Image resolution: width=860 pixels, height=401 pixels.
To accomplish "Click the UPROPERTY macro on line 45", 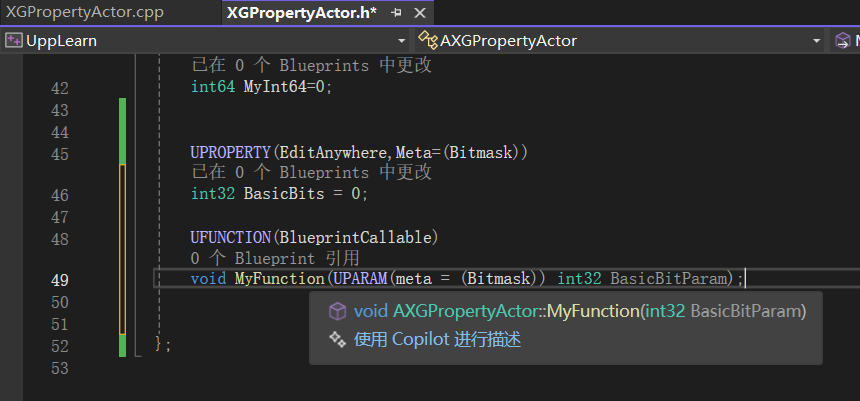I will (x=231, y=153).
